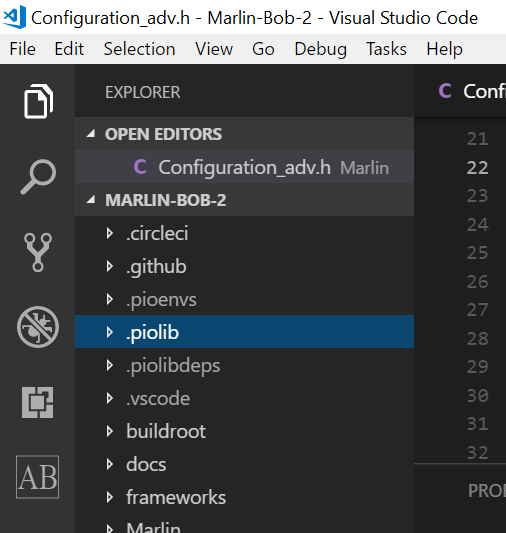This screenshot has height=533, width=506.
Task: Click the AB icon in activity bar
Action: pos(37,477)
